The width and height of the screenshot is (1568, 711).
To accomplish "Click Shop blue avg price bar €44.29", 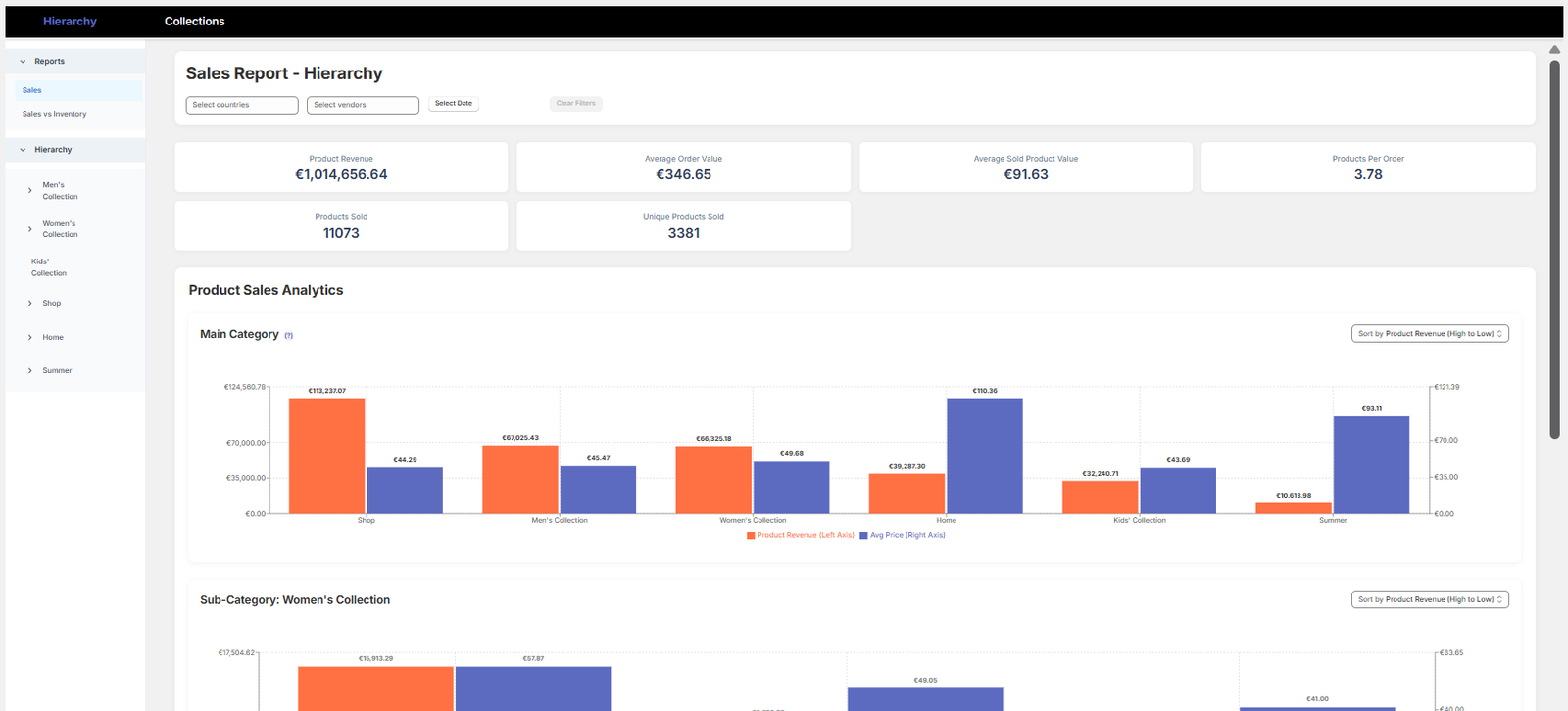I will 405,491.
